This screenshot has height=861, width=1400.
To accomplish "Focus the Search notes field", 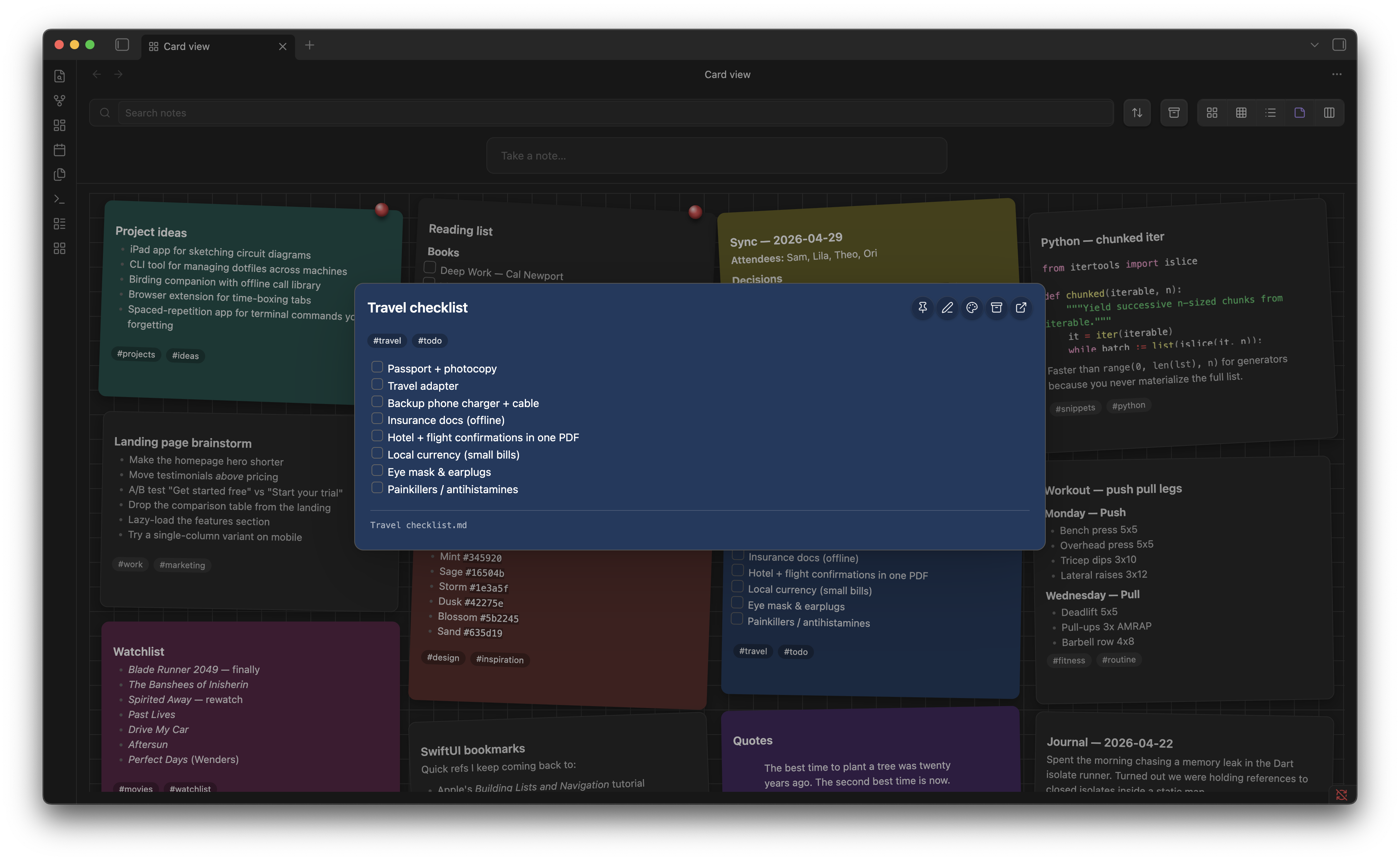I will 616,113.
